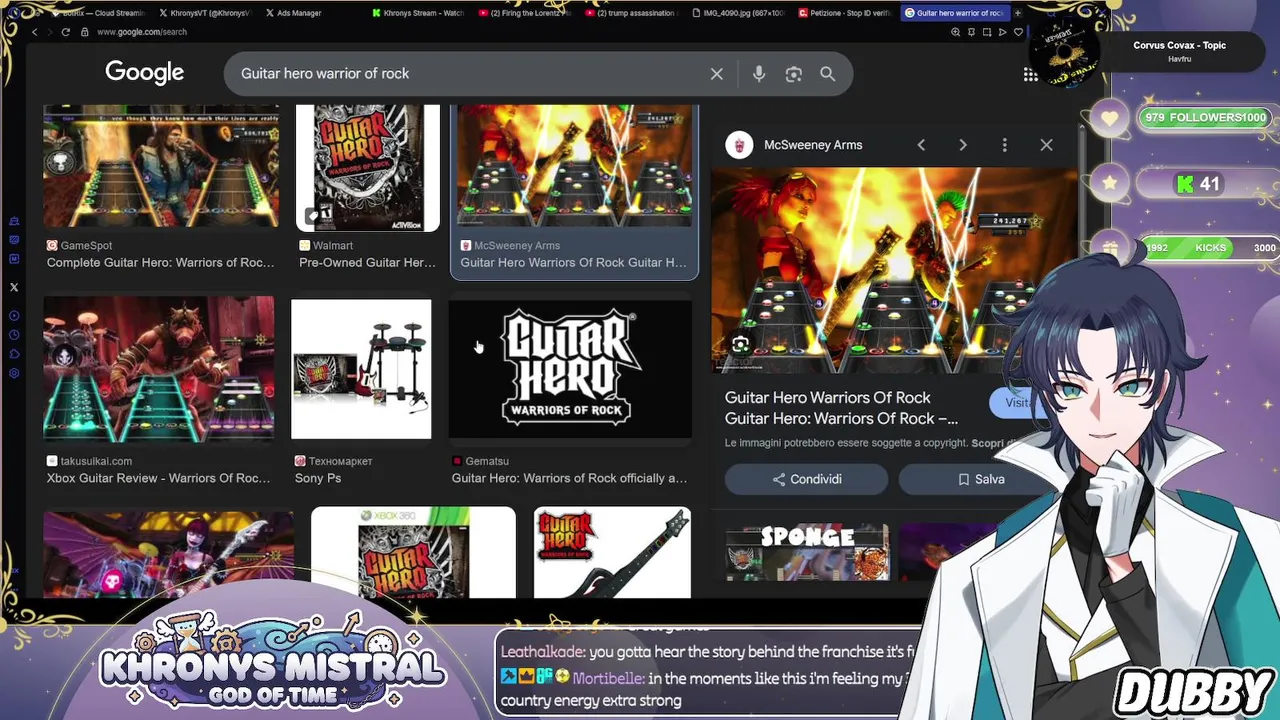Open 'Guitar Hero: Warriors of Rock officially a...' link
This screenshot has height=720, width=1280.
(x=569, y=478)
